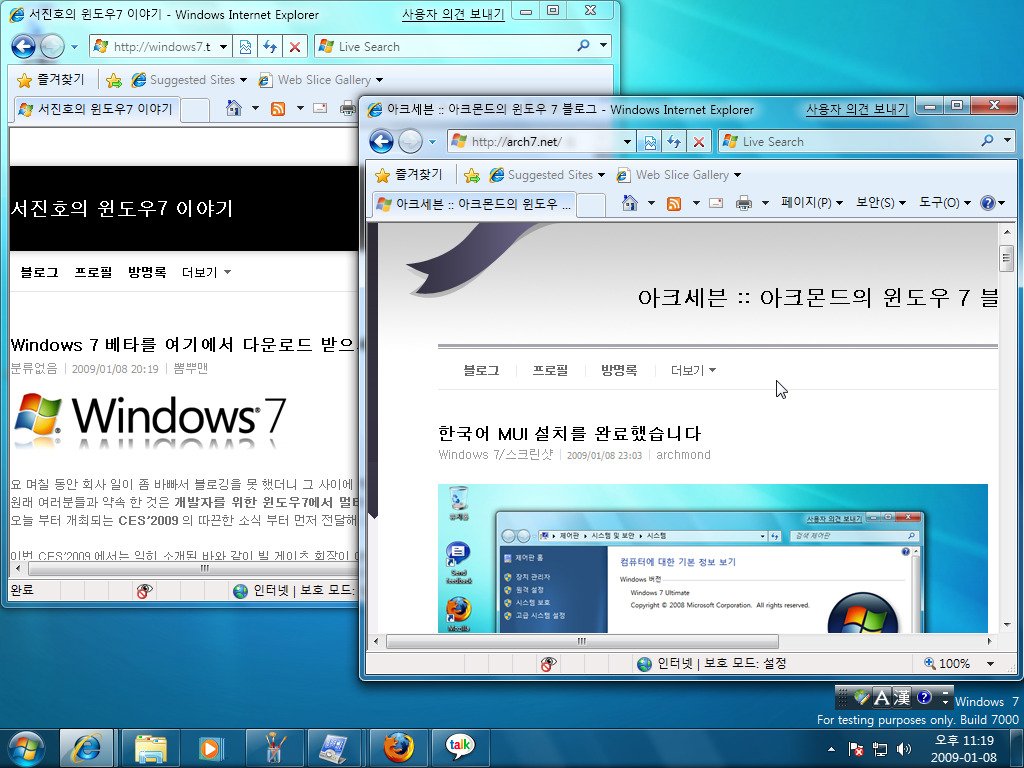Open Help icon in arch7.net command bar

[987, 203]
